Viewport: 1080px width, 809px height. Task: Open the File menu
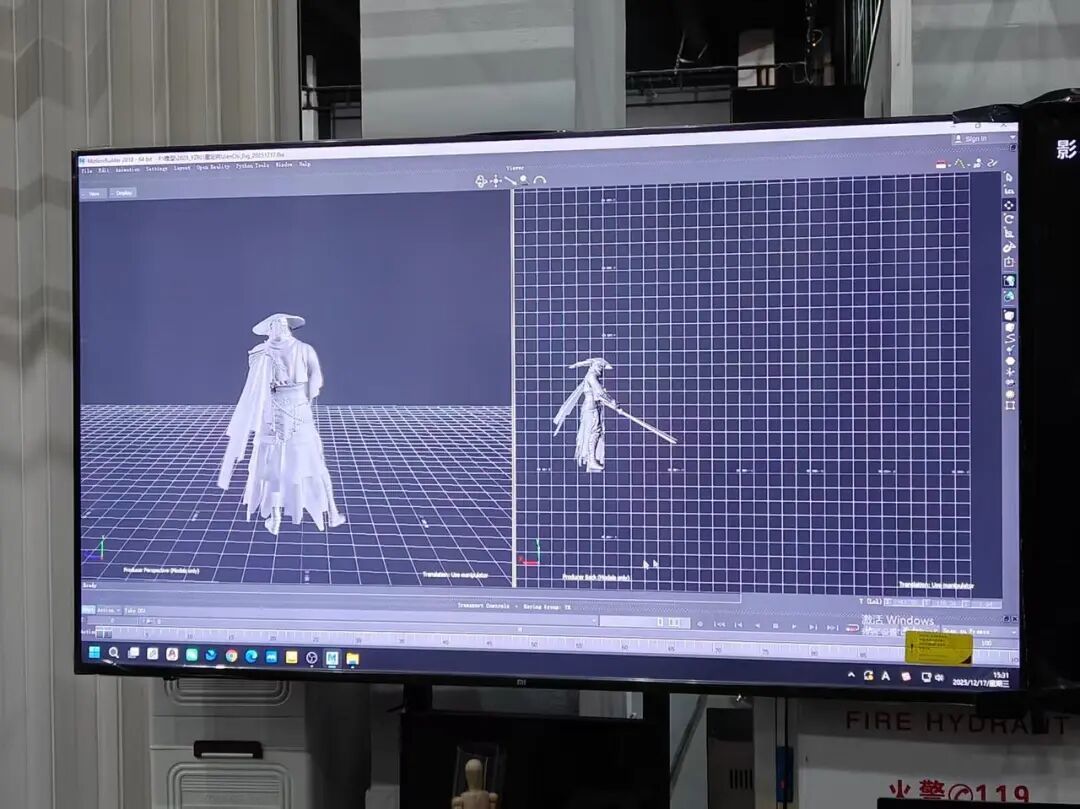click(x=87, y=170)
